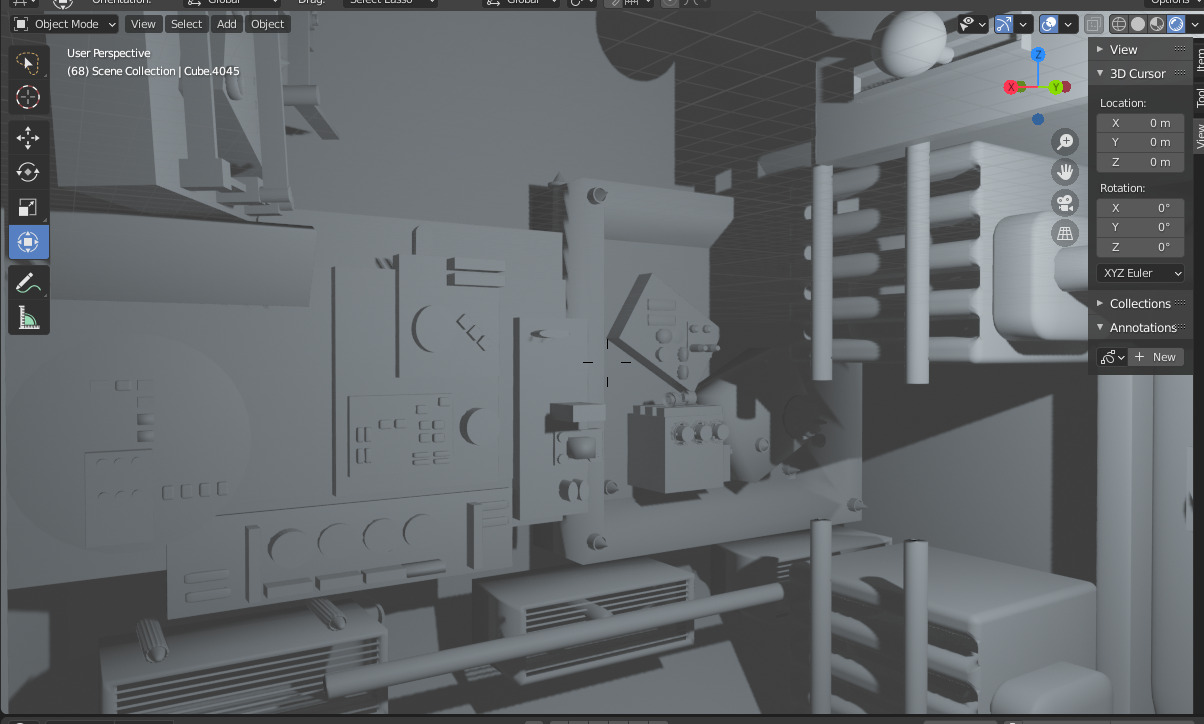
Task: Click the cursor Location X field
Action: coord(1140,123)
